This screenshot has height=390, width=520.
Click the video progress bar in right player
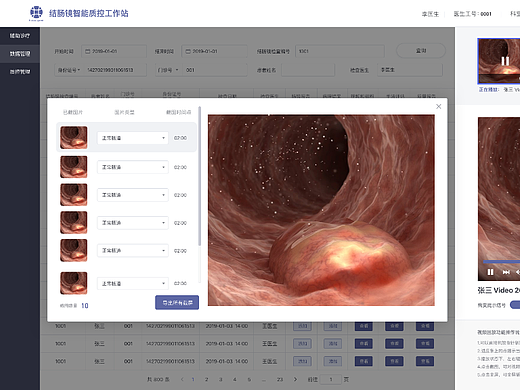point(502,262)
